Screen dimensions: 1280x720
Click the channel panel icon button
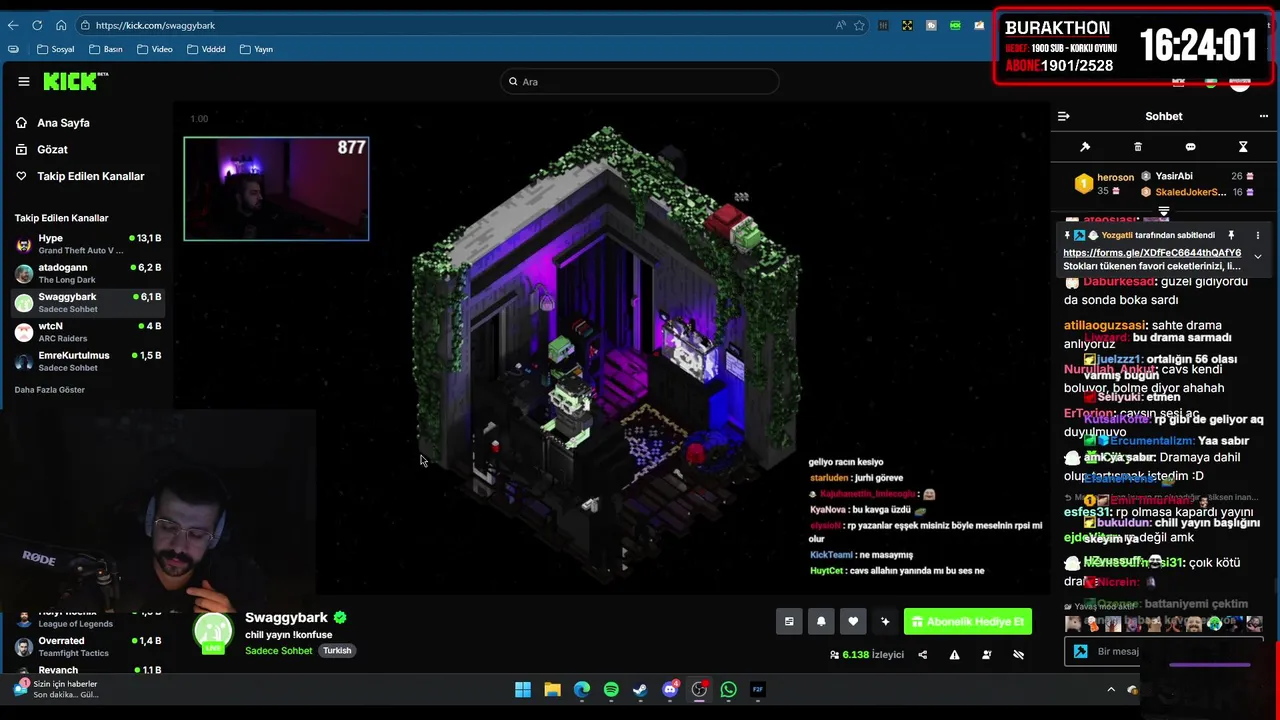click(x=789, y=622)
